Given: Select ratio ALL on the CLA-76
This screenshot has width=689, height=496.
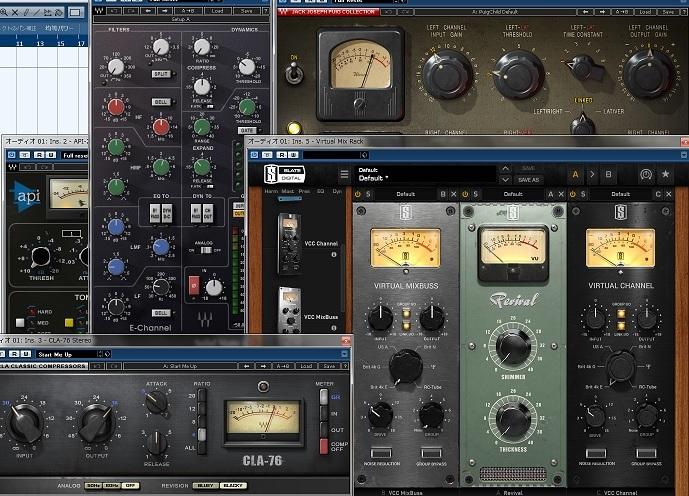Looking at the screenshot, I should (202, 448).
